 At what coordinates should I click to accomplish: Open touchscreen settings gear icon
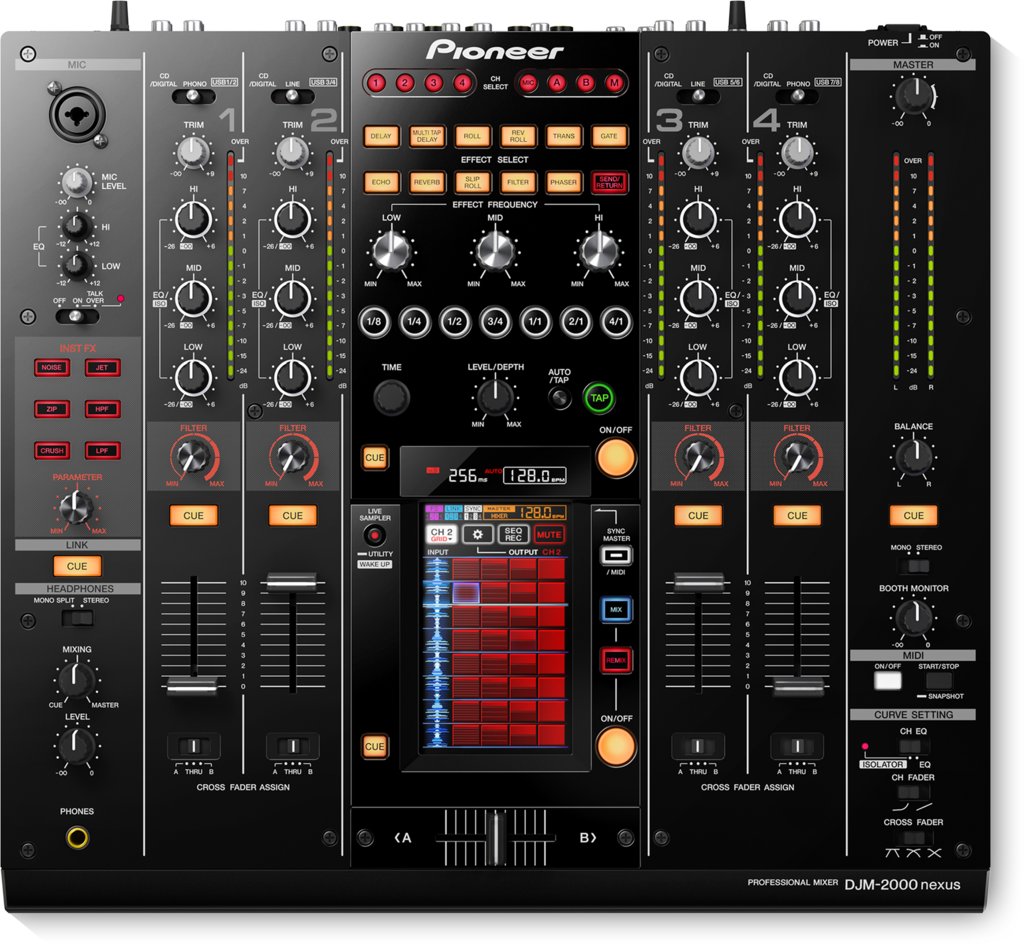(479, 535)
